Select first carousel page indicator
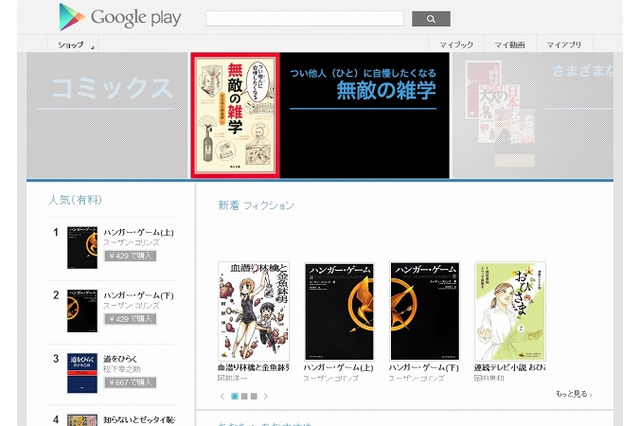The height and width of the screenshot is (426, 640). point(235,396)
